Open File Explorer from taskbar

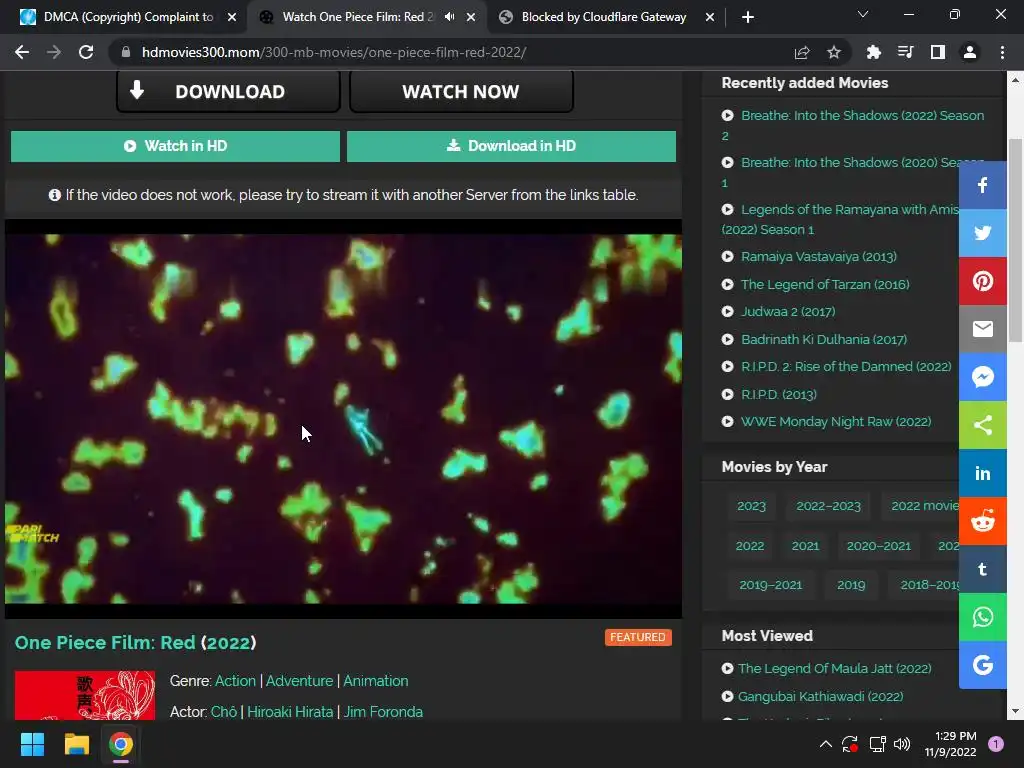[x=76, y=744]
